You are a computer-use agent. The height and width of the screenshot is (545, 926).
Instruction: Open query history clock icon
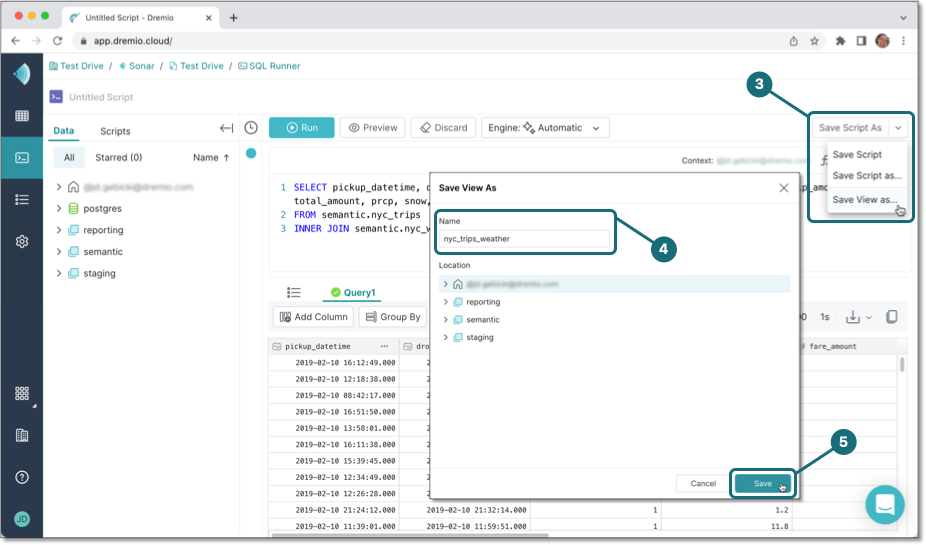coord(251,128)
